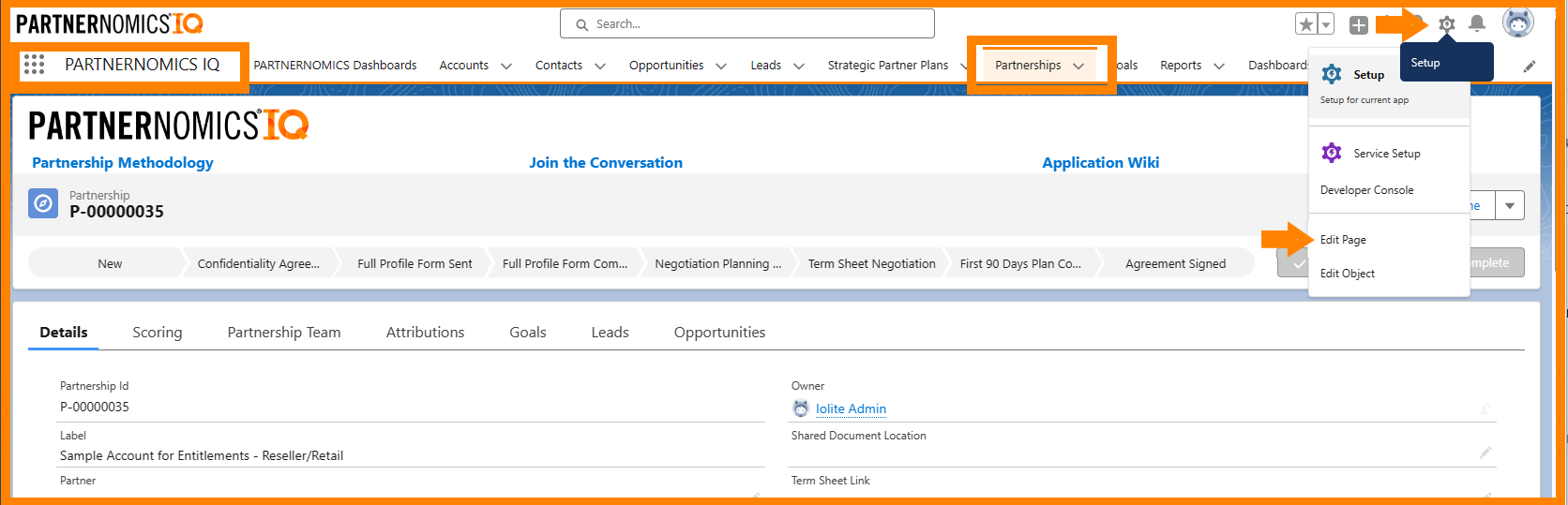Select the Confidentiality Agreement stage
1568x505 pixels.
tap(258, 263)
